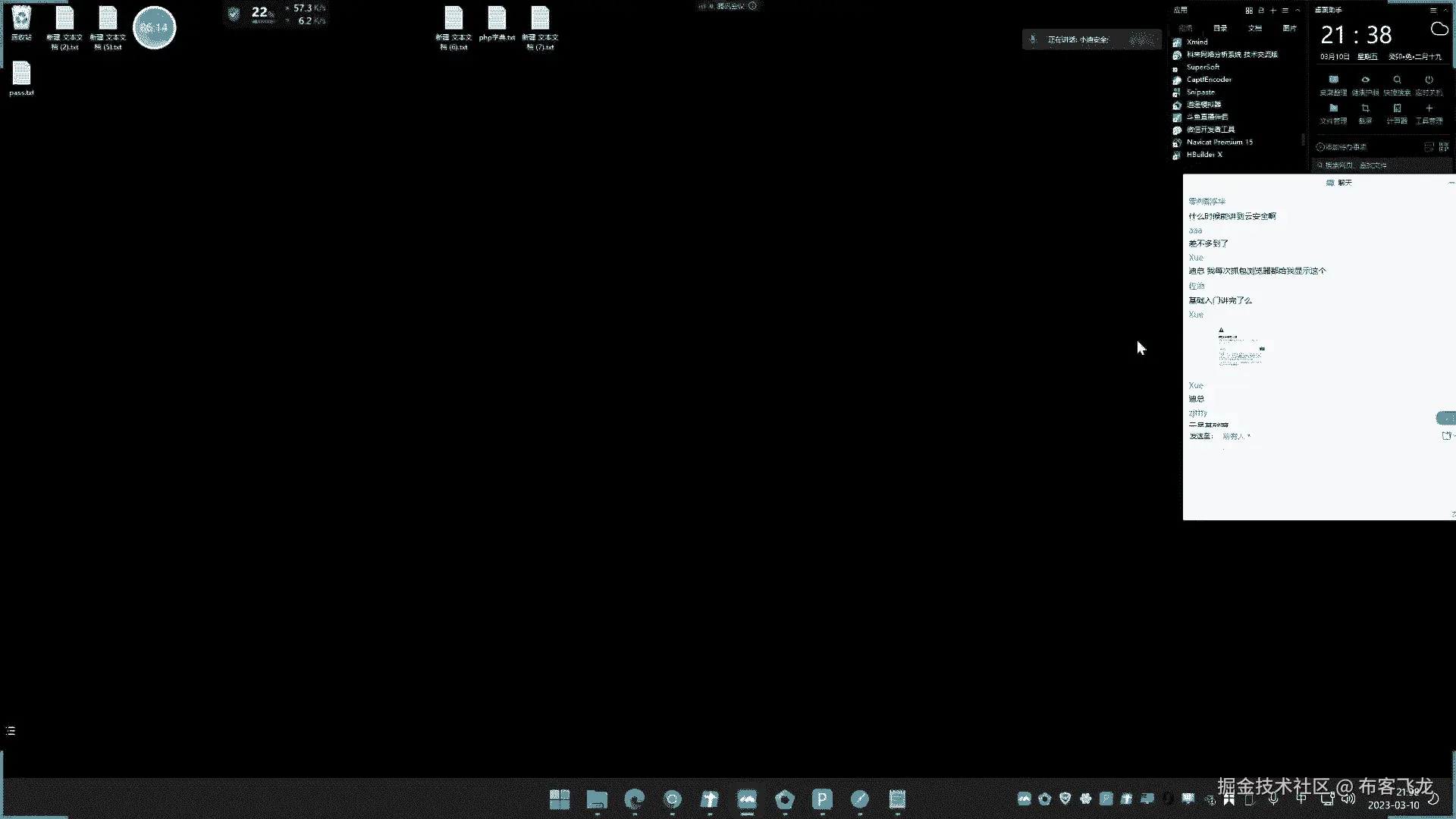The image size is (1456, 819).
Task: Open the 发送至 recipient dropdown in chat
Action: pos(1236,436)
